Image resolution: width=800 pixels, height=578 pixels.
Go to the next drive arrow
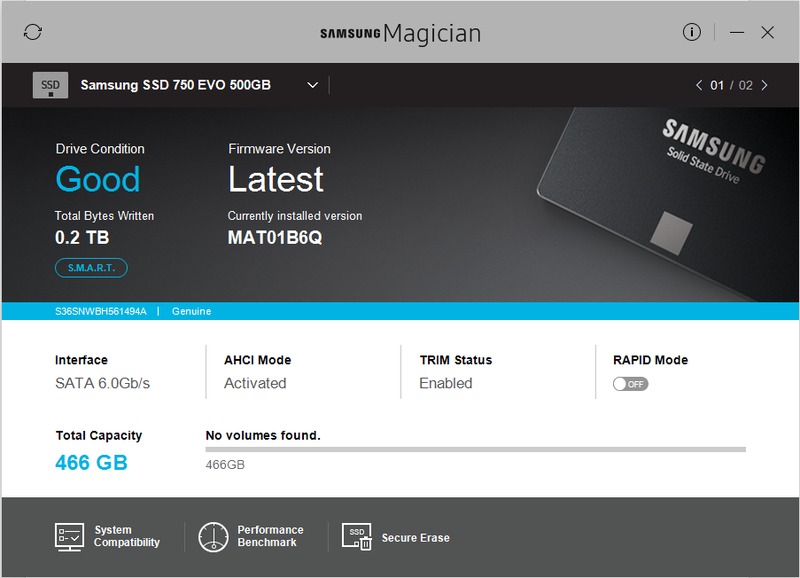pyautogui.click(x=765, y=85)
